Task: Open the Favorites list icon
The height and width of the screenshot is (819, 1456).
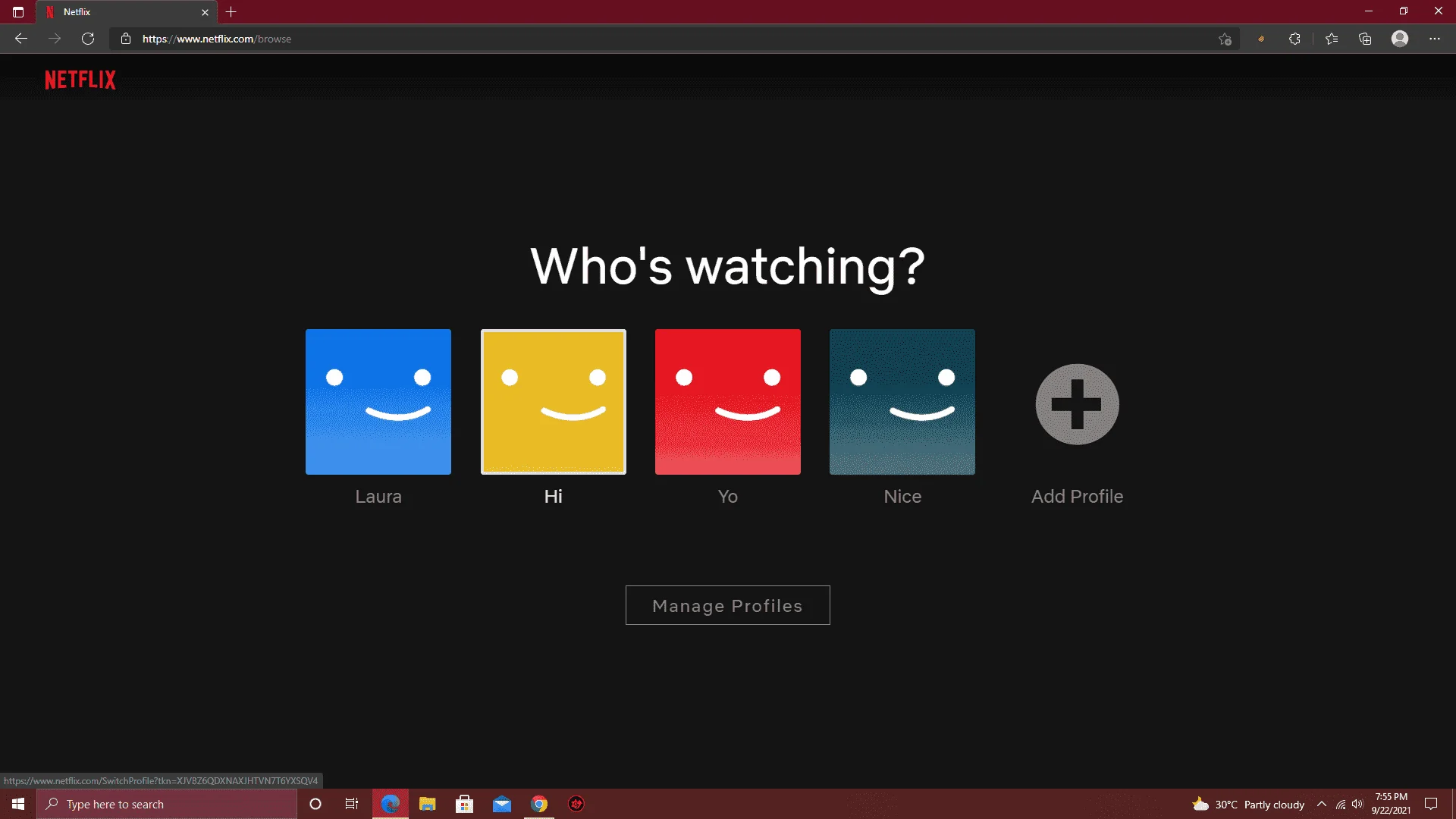Action: [x=1332, y=39]
